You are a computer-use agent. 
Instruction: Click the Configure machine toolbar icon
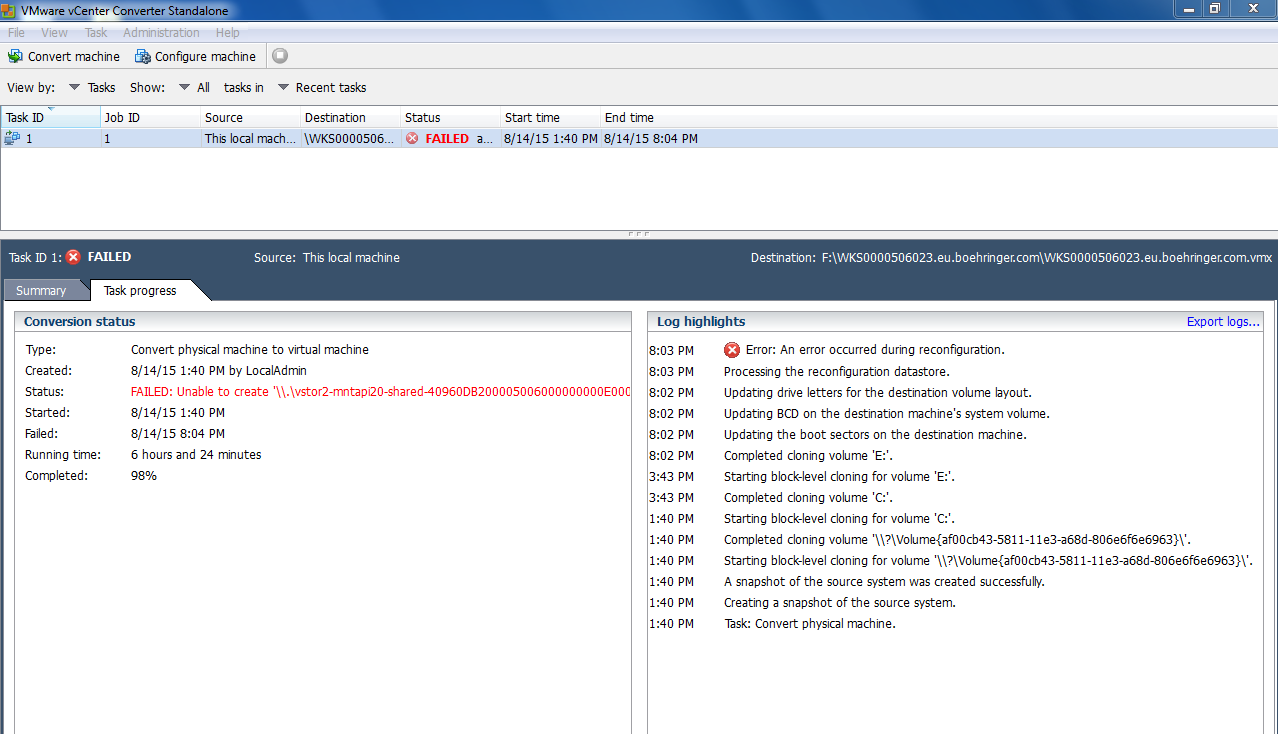point(143,56)
